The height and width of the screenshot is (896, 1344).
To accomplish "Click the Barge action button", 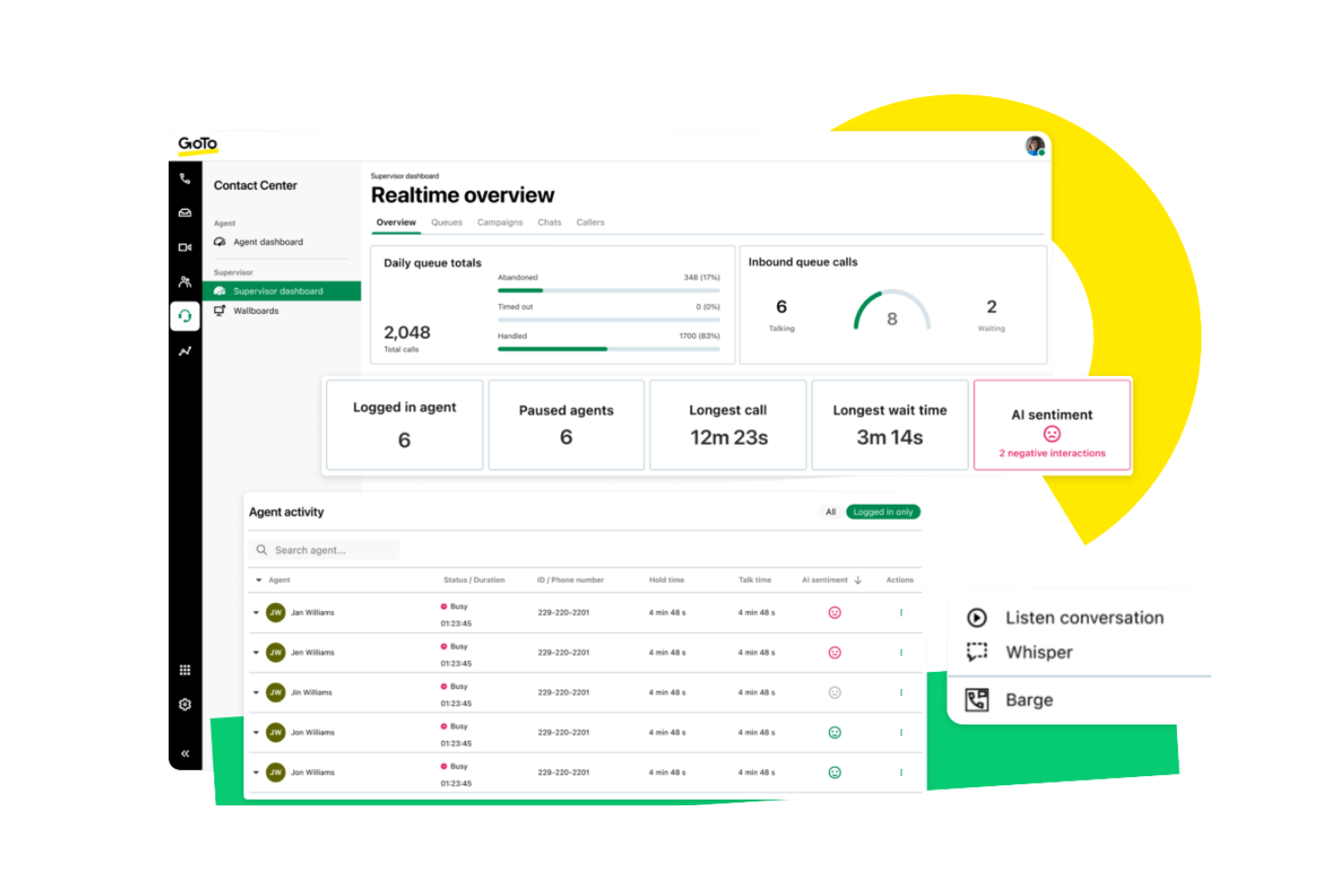I will click(x=1029, y=699).
